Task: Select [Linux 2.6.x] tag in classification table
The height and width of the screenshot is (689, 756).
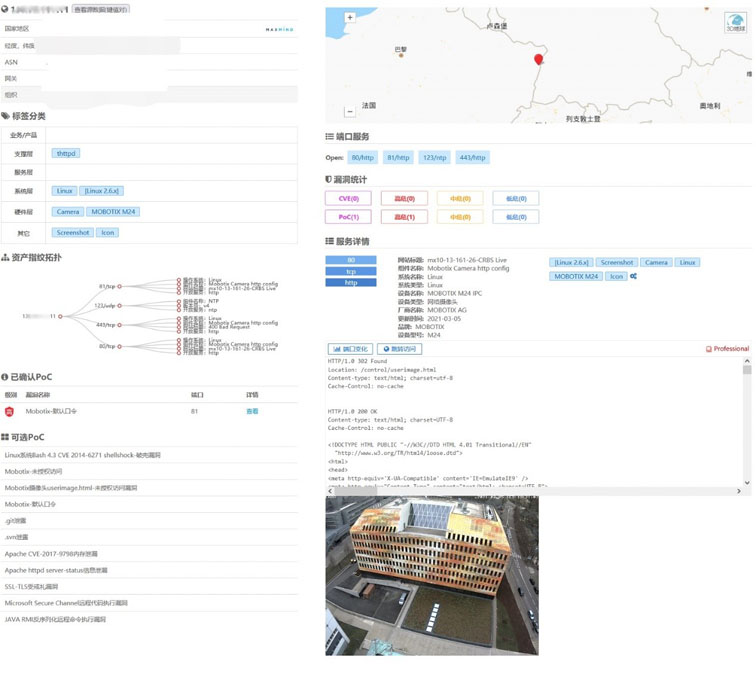Action: [x=102, y=191]
